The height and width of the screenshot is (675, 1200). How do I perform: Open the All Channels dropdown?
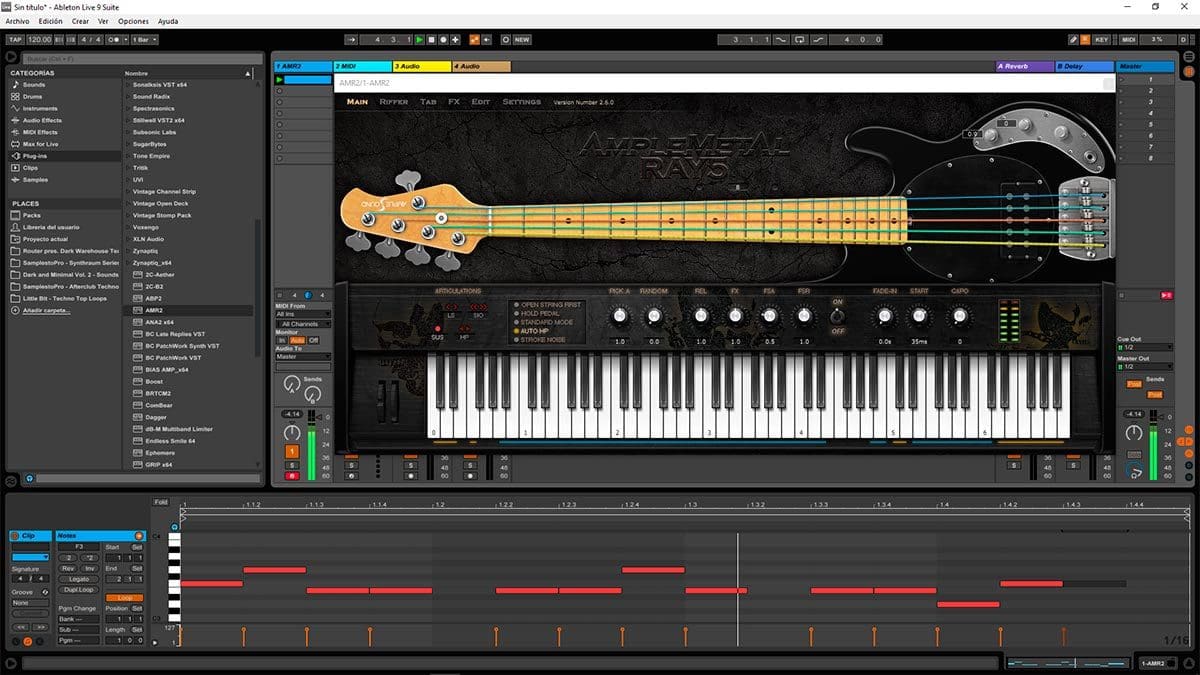tap(303, 324)
